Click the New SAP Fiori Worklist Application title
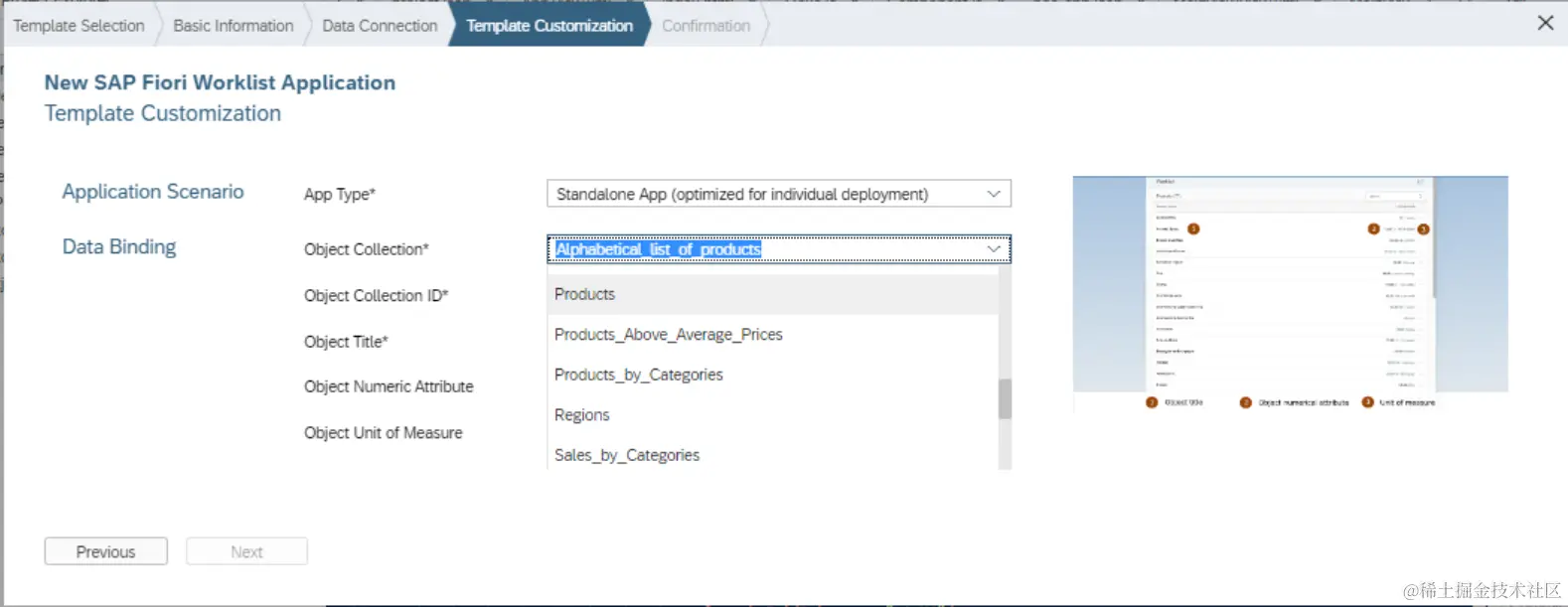Image resolution: width=1568 pixels, height=607 pixels. pyautogui.click(x=220, y=82)
